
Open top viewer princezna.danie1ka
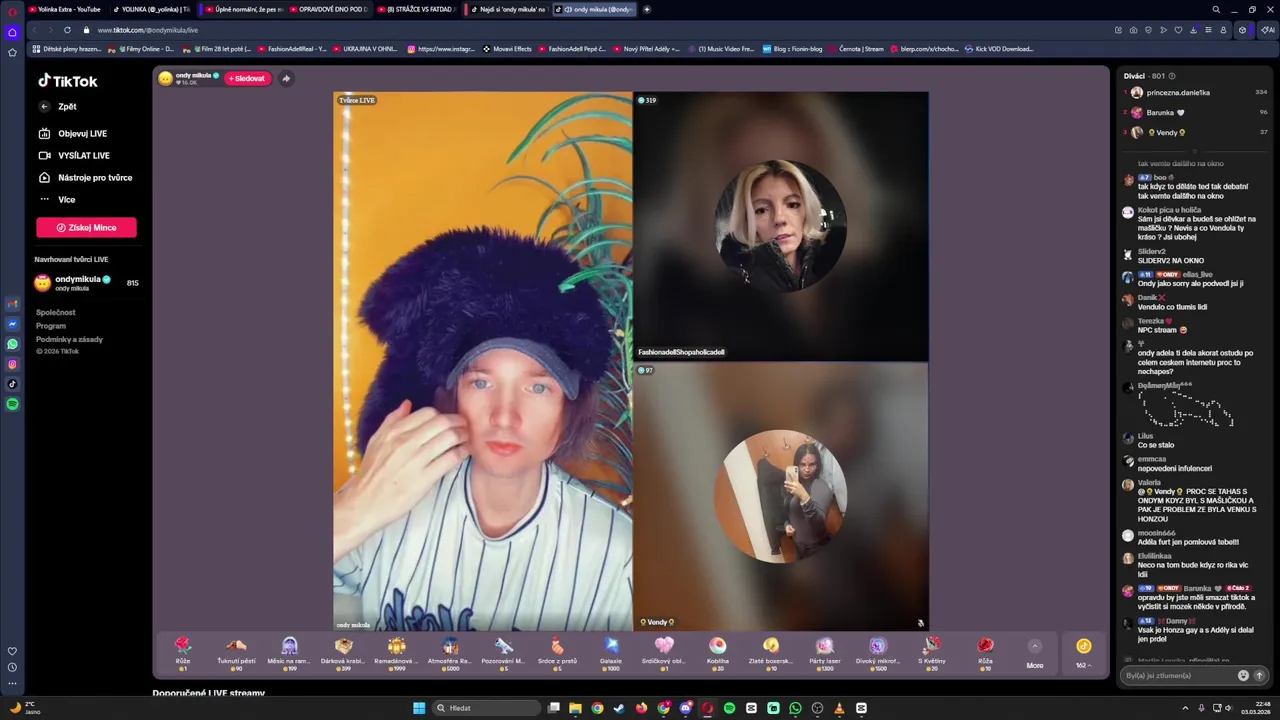1196,92
